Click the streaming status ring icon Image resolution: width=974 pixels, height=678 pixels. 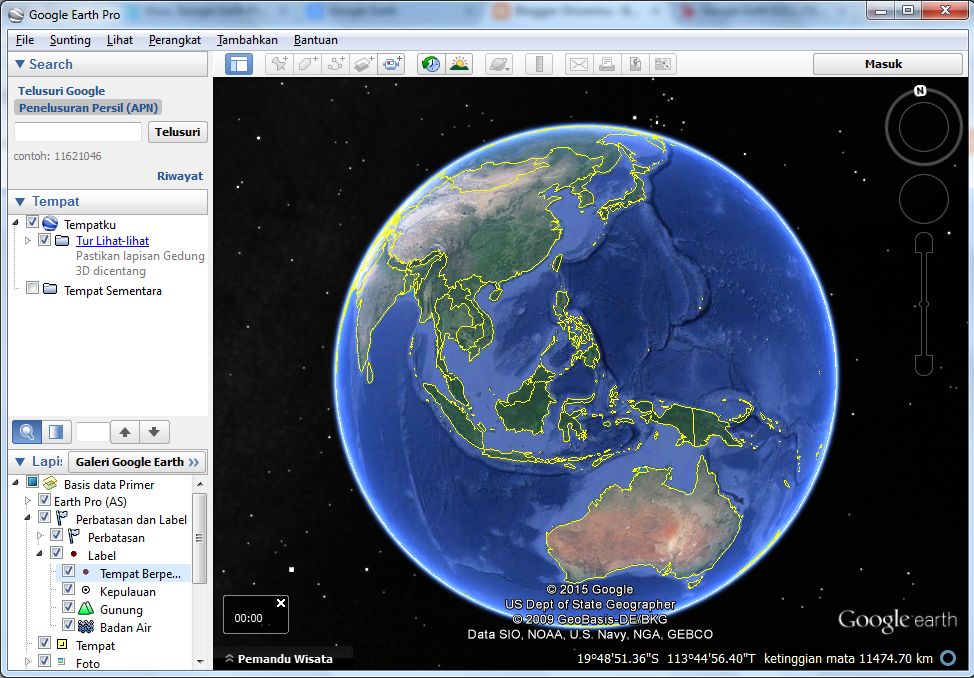point(948,657)
